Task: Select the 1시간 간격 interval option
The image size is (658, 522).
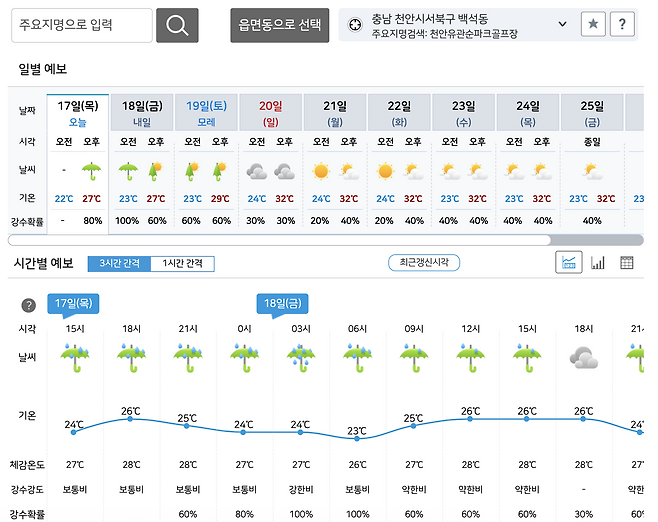Action: [x=182, y=264]
